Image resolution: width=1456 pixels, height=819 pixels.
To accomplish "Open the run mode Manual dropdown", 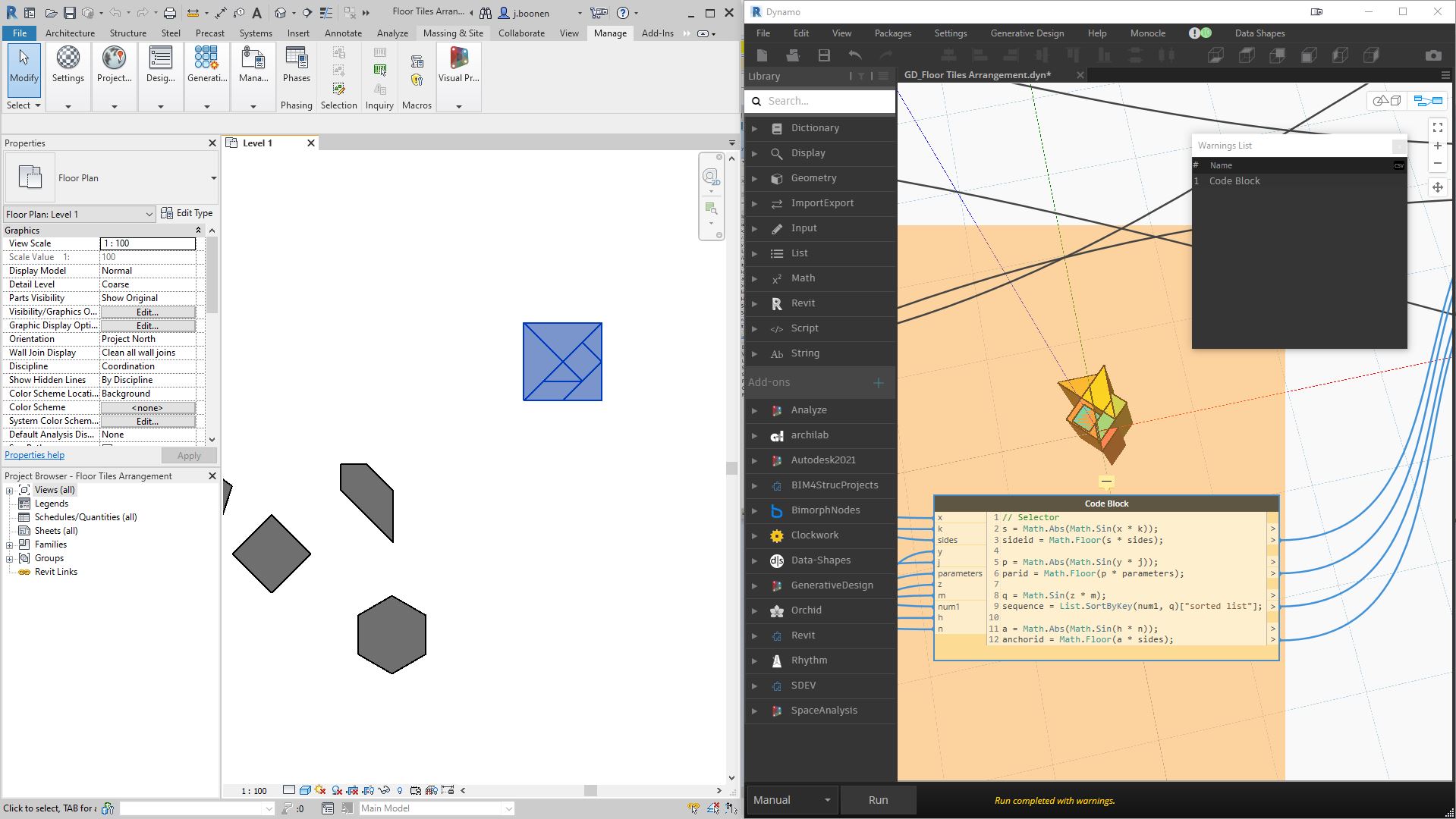I will tap(791, 800).
